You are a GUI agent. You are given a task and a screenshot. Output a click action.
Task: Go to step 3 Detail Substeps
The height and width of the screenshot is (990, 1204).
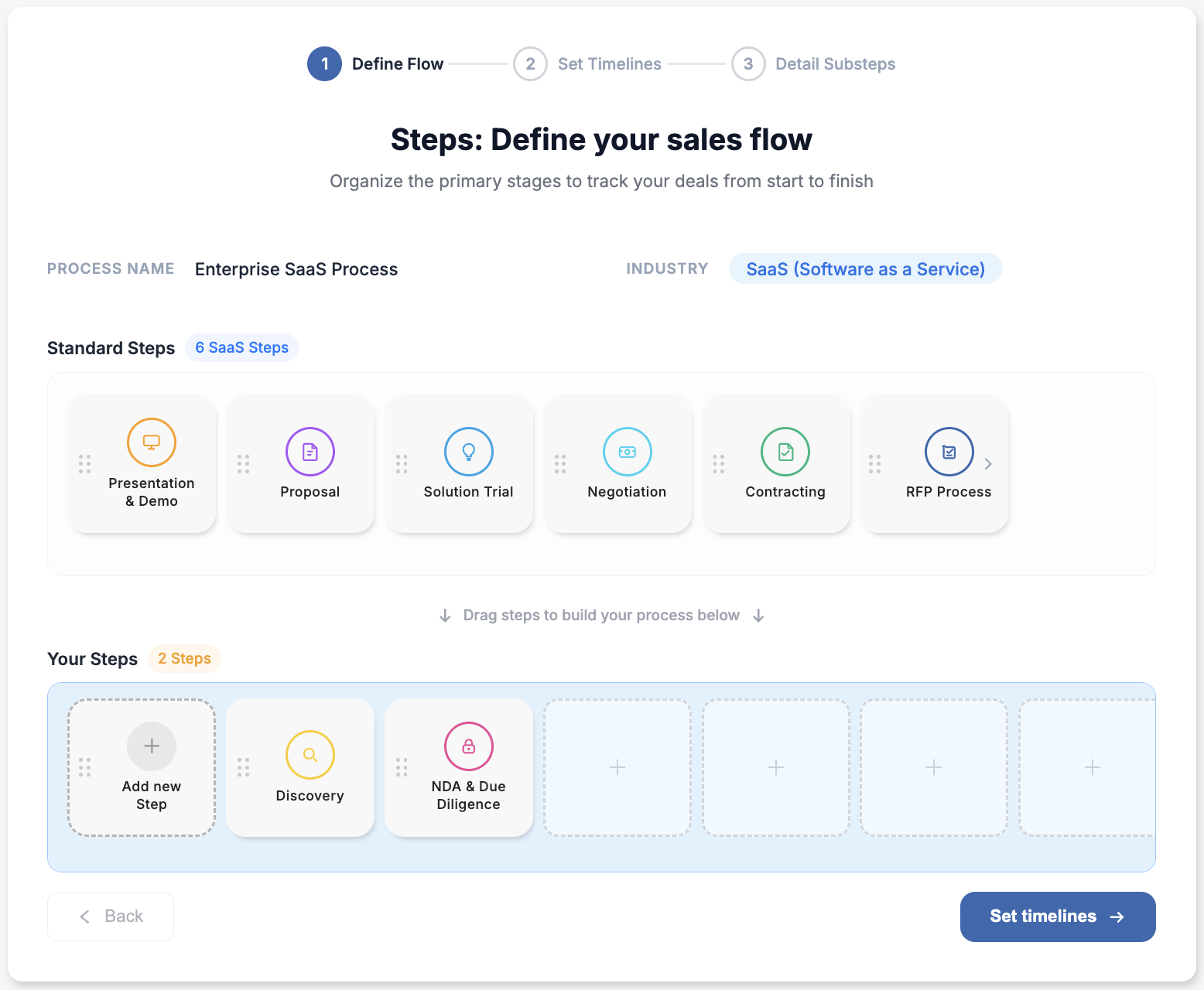(x=813, y=63)
